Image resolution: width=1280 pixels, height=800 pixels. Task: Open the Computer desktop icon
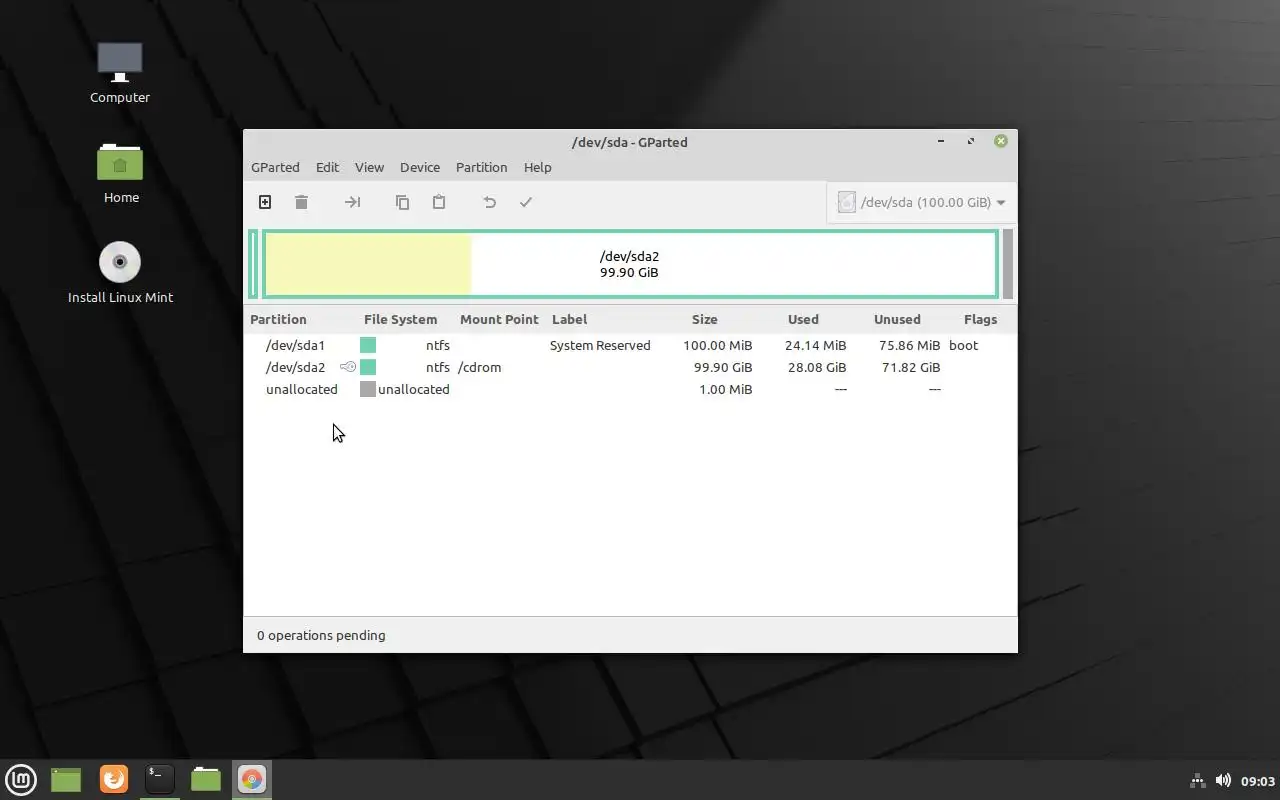point(120,72)
